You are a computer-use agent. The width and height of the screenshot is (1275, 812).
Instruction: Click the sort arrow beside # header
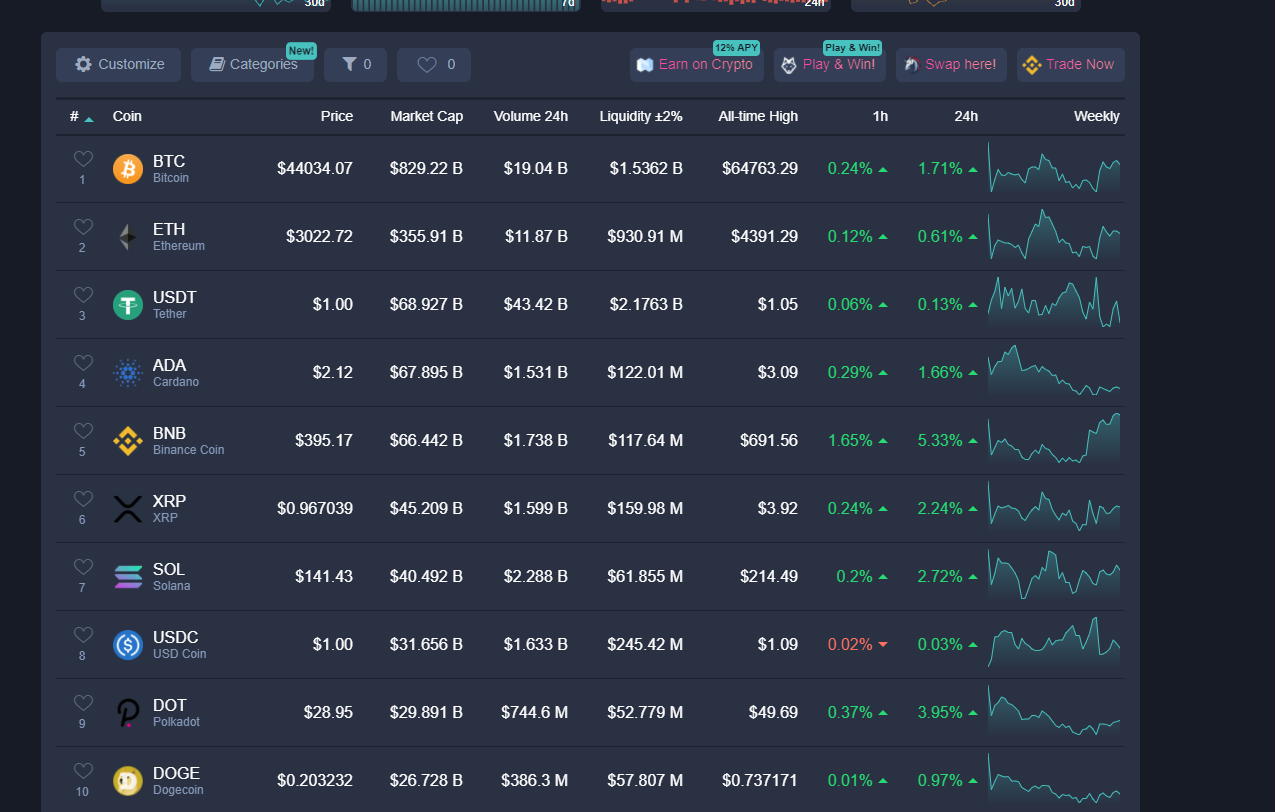coord(89,118)
